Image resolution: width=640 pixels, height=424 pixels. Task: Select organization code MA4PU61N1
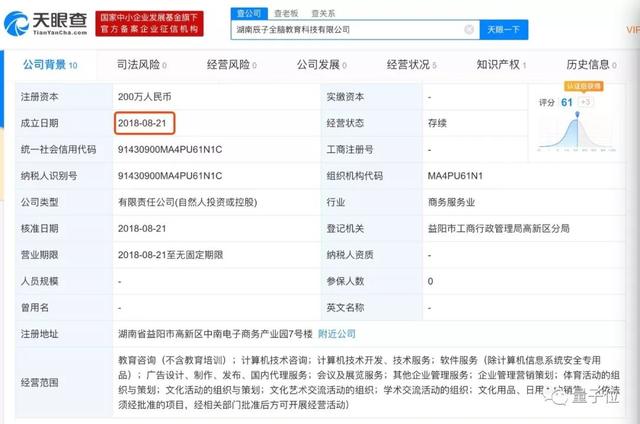(455, 176)
